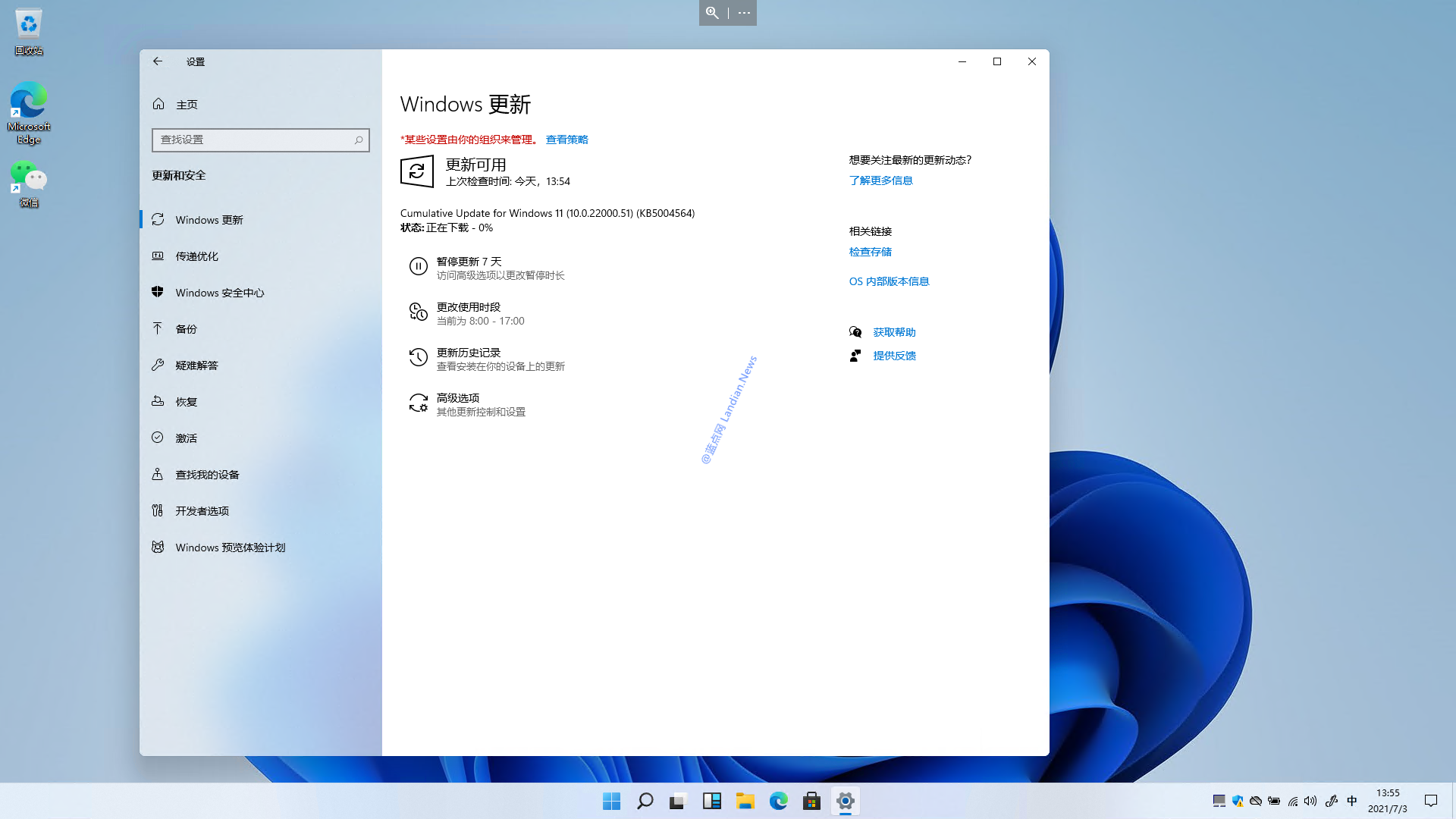This screenshot has height=819, width=1456.
Task: Open 更新历史记录 update history
Action: (469, 353)
